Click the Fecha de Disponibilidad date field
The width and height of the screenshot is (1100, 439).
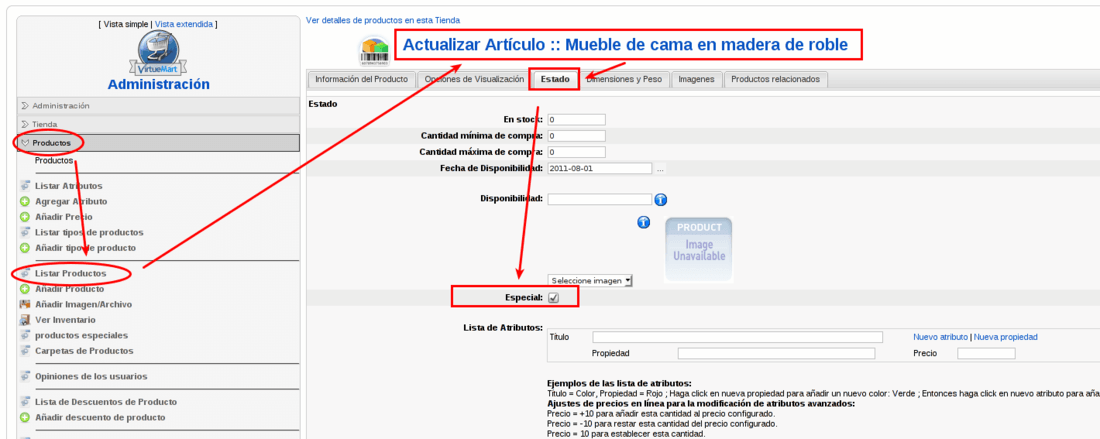pos(600,169)
